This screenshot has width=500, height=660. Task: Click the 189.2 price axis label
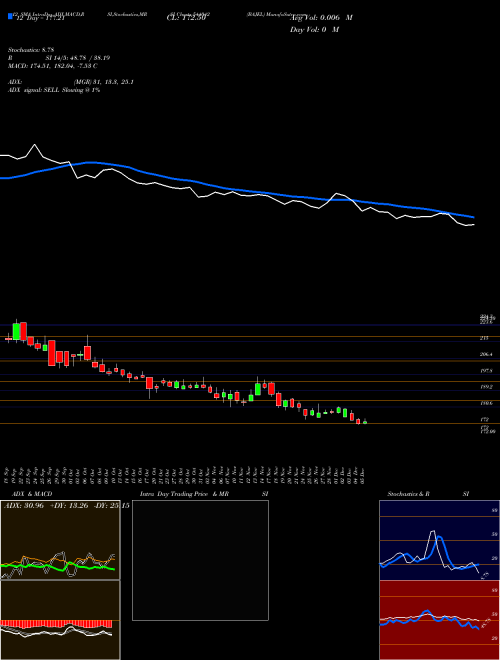(x=486, y=387)
